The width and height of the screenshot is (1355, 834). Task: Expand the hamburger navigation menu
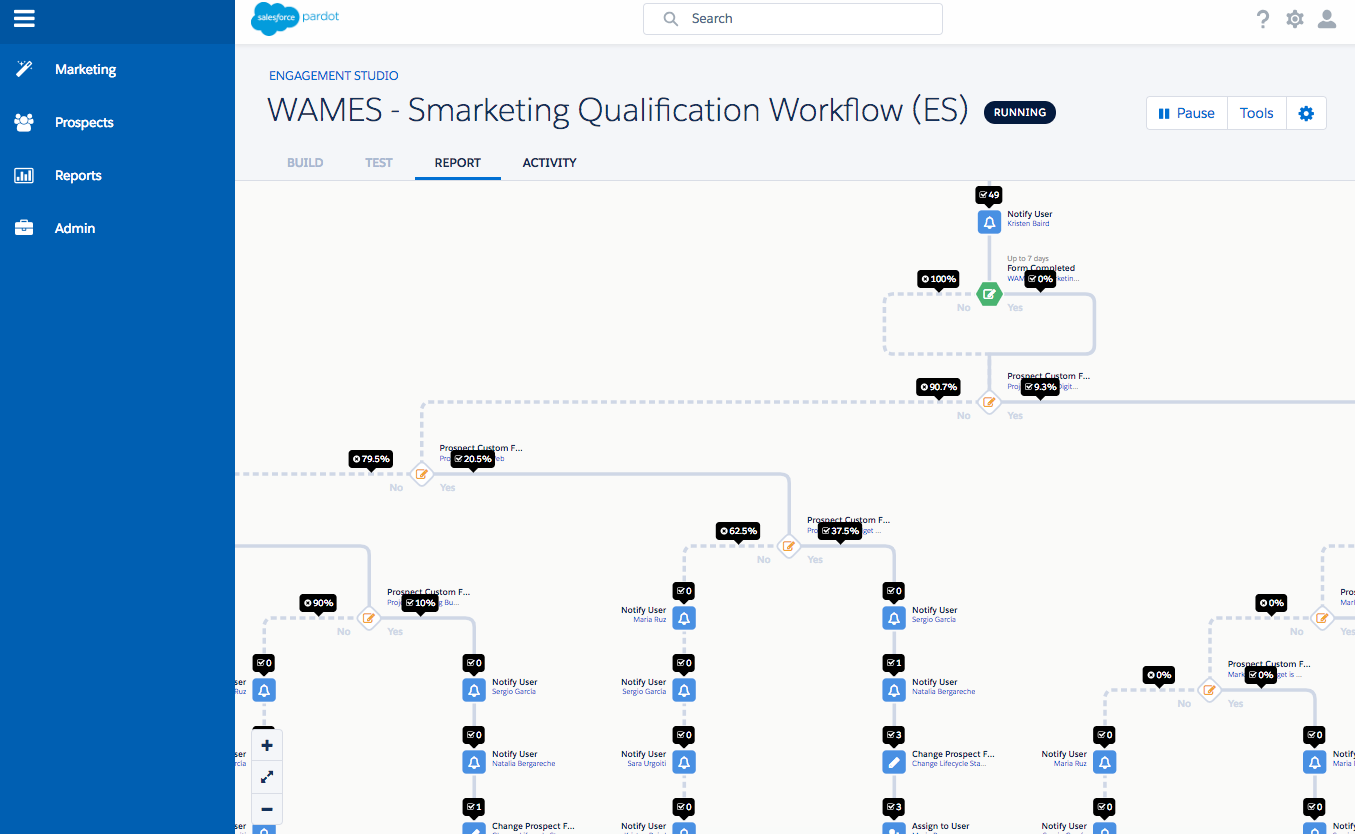(x=23, y=17)
